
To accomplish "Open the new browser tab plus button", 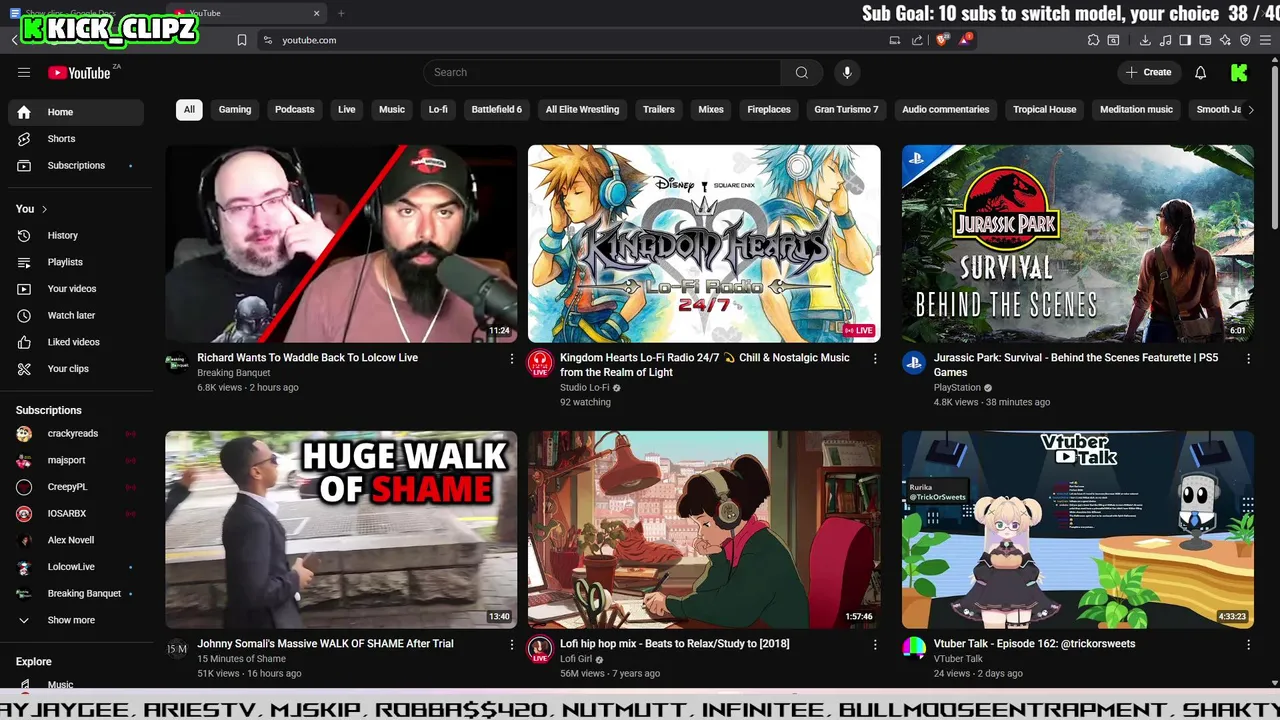I will (x=341, y=13).
